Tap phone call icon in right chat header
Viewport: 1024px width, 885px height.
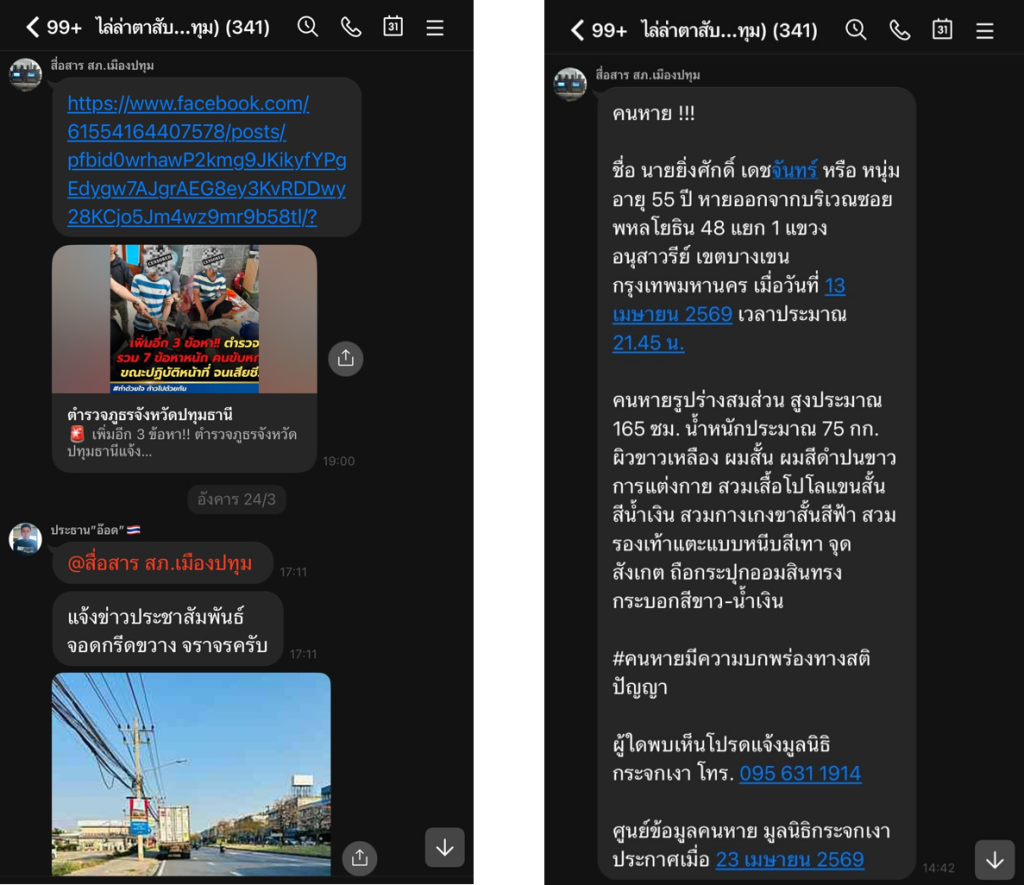click(899, 30)
